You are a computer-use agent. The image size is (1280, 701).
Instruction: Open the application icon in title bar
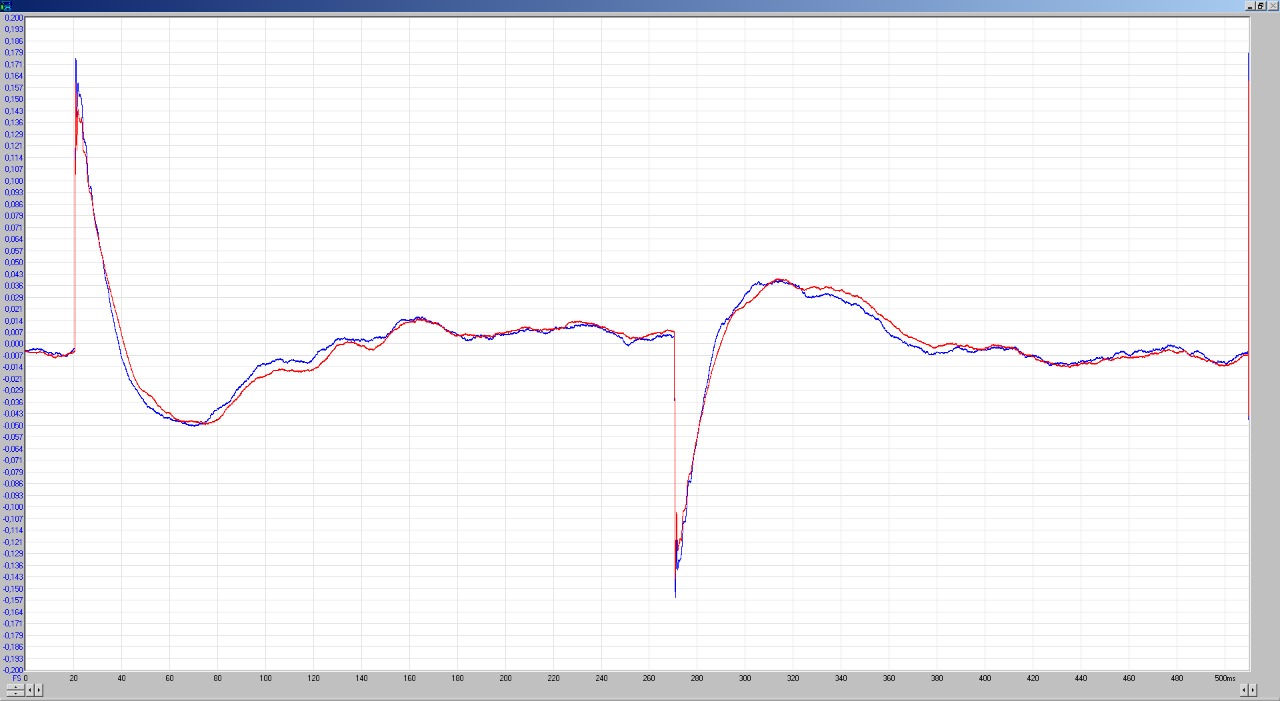pos(5,6)
